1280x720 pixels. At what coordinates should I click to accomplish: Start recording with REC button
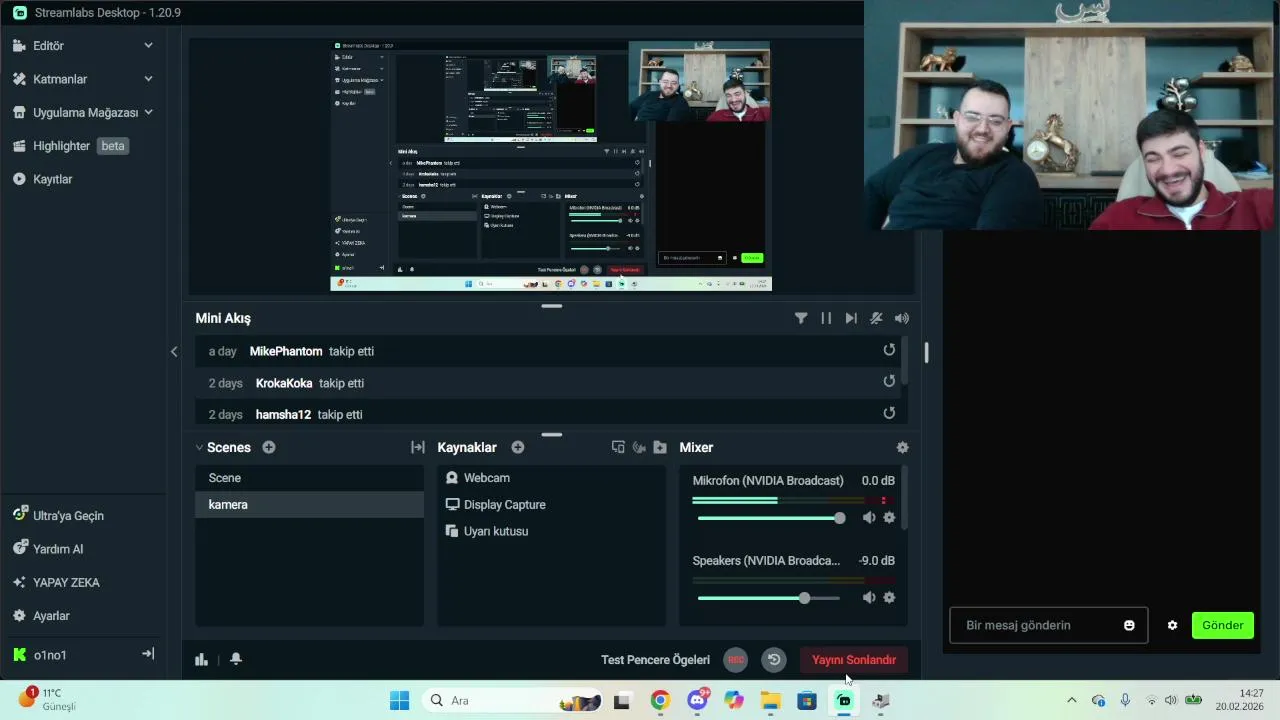coord(736,660)
